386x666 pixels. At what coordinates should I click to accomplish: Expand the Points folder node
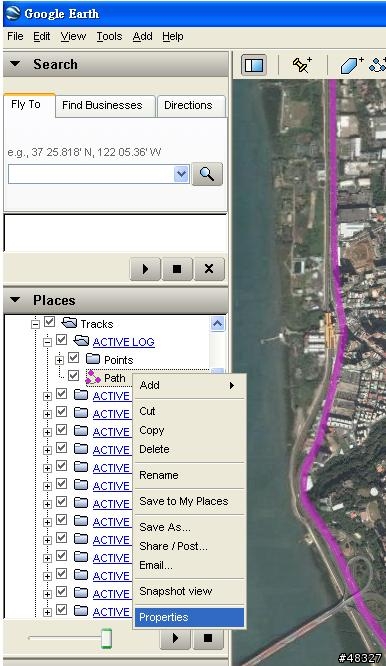[x=59, y=360]
